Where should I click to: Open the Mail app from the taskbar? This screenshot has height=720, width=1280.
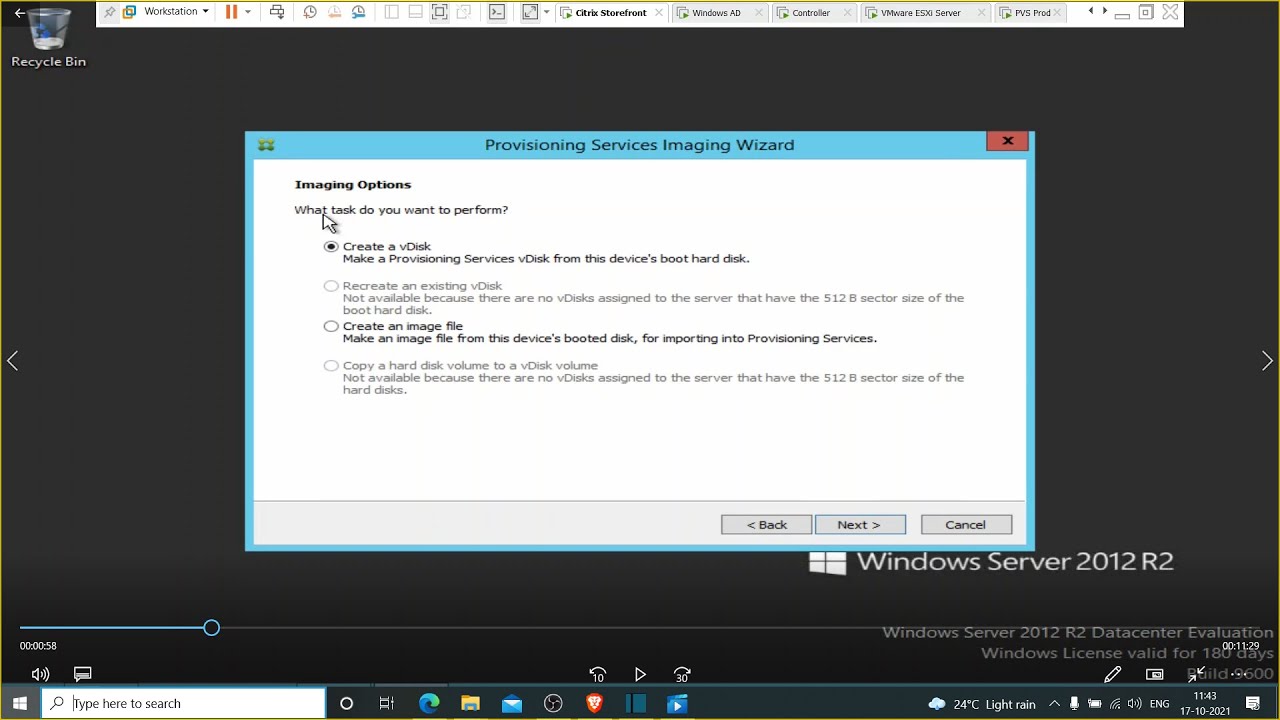[x=512, y=704]
